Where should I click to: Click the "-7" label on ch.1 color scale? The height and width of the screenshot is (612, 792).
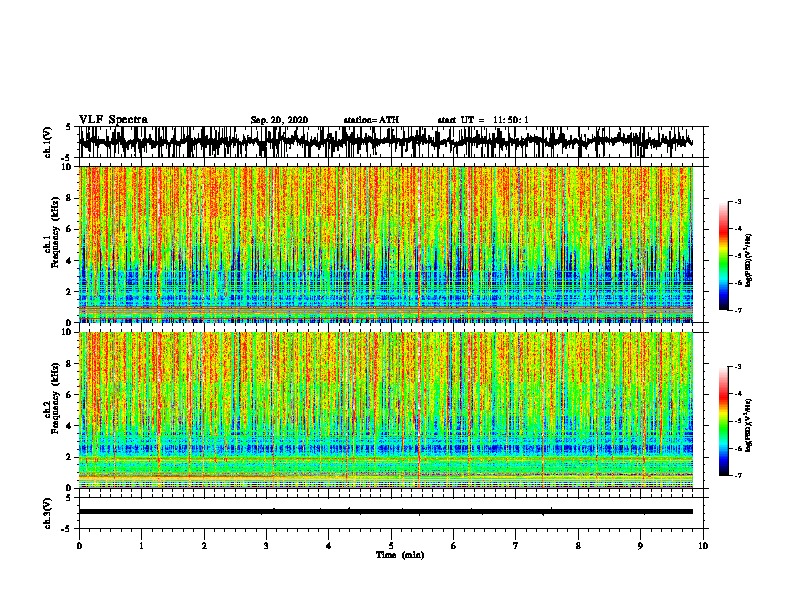pos(738,310)
